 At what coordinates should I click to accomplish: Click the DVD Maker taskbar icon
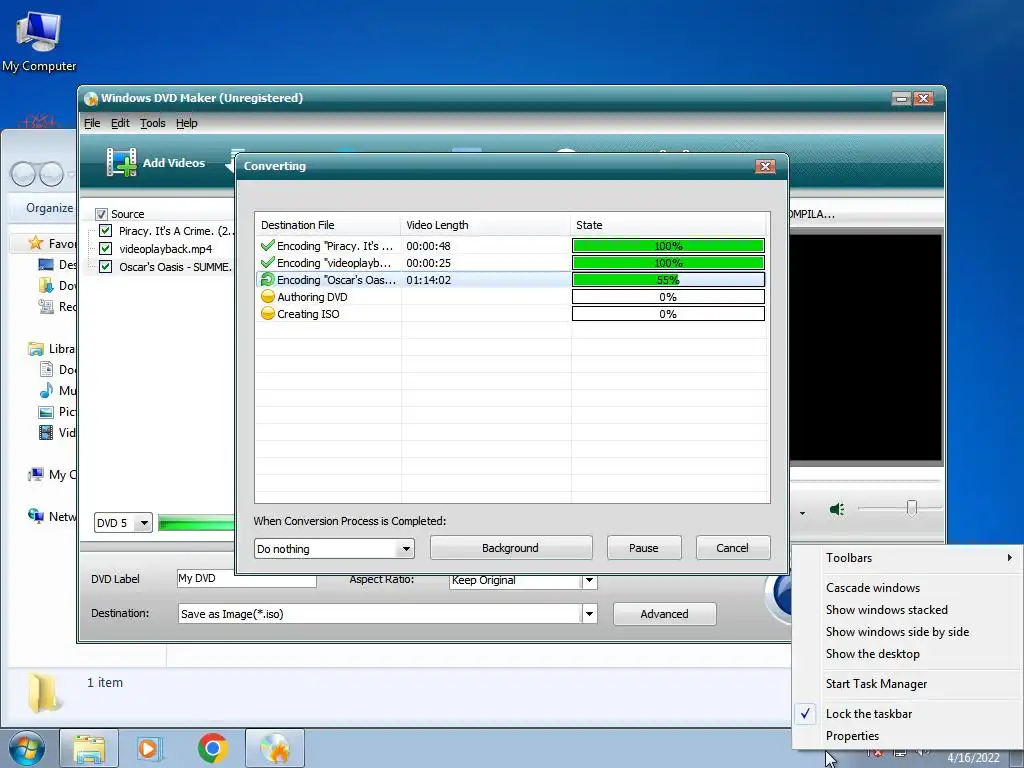coord(275,748)
